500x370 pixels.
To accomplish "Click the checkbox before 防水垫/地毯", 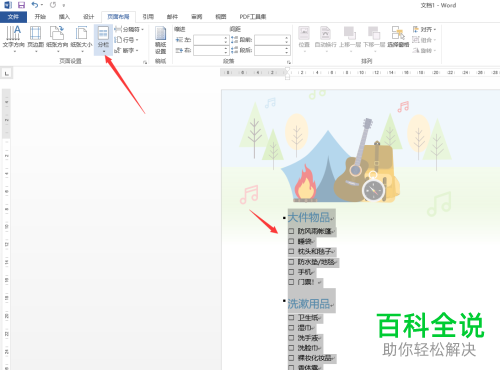I will click(x=291, y=262).
